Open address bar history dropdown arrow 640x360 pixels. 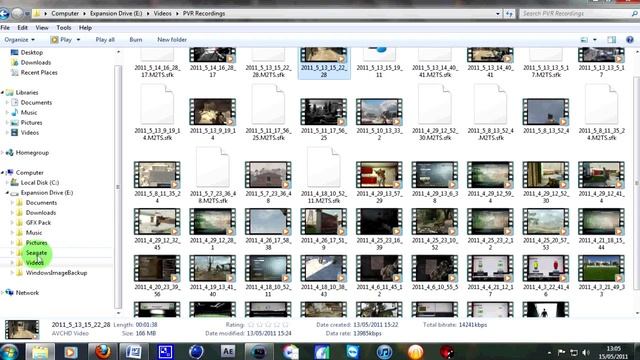pos(498,13)
